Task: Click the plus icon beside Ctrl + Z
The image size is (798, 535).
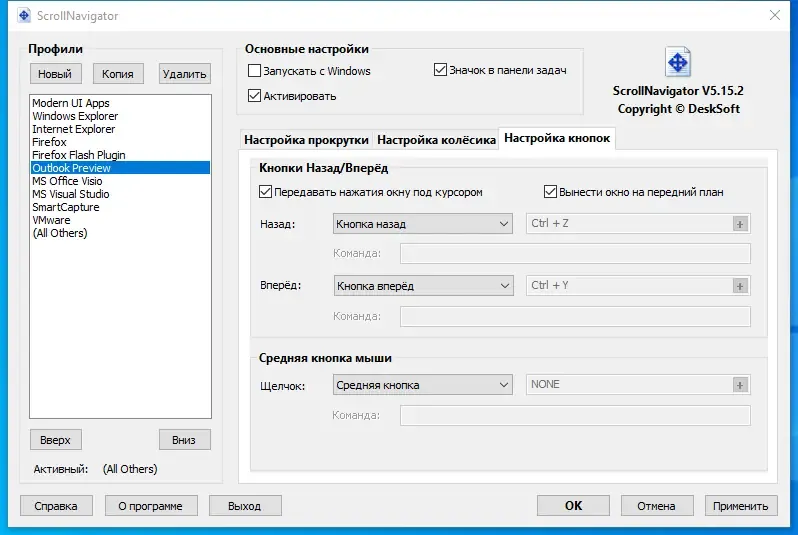Action: [740, 224]
